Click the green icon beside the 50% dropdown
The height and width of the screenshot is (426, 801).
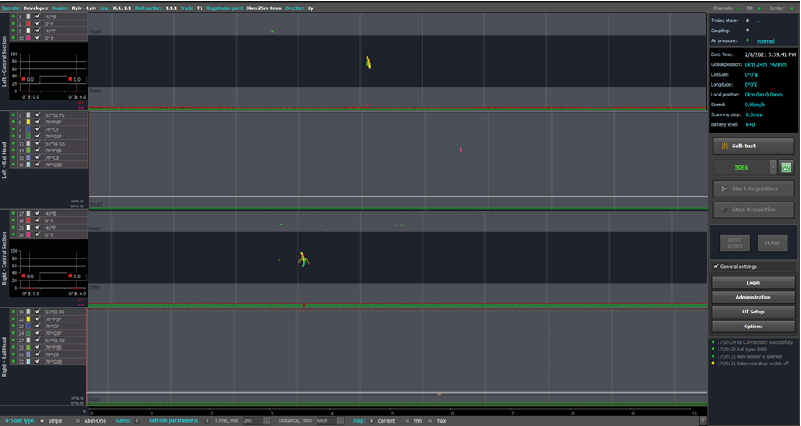[786, 167]
